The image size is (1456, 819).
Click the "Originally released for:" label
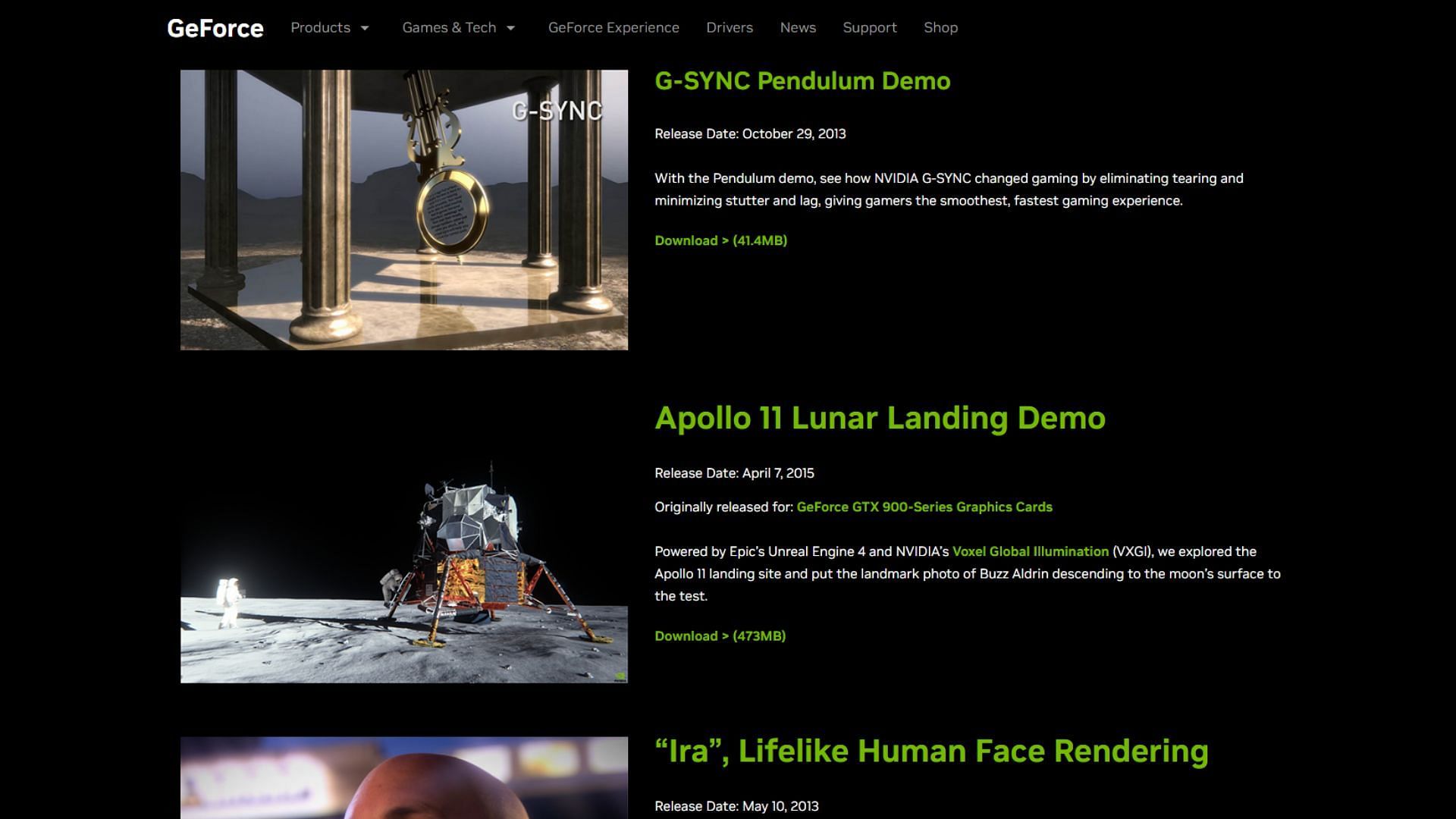coord(723,507)
